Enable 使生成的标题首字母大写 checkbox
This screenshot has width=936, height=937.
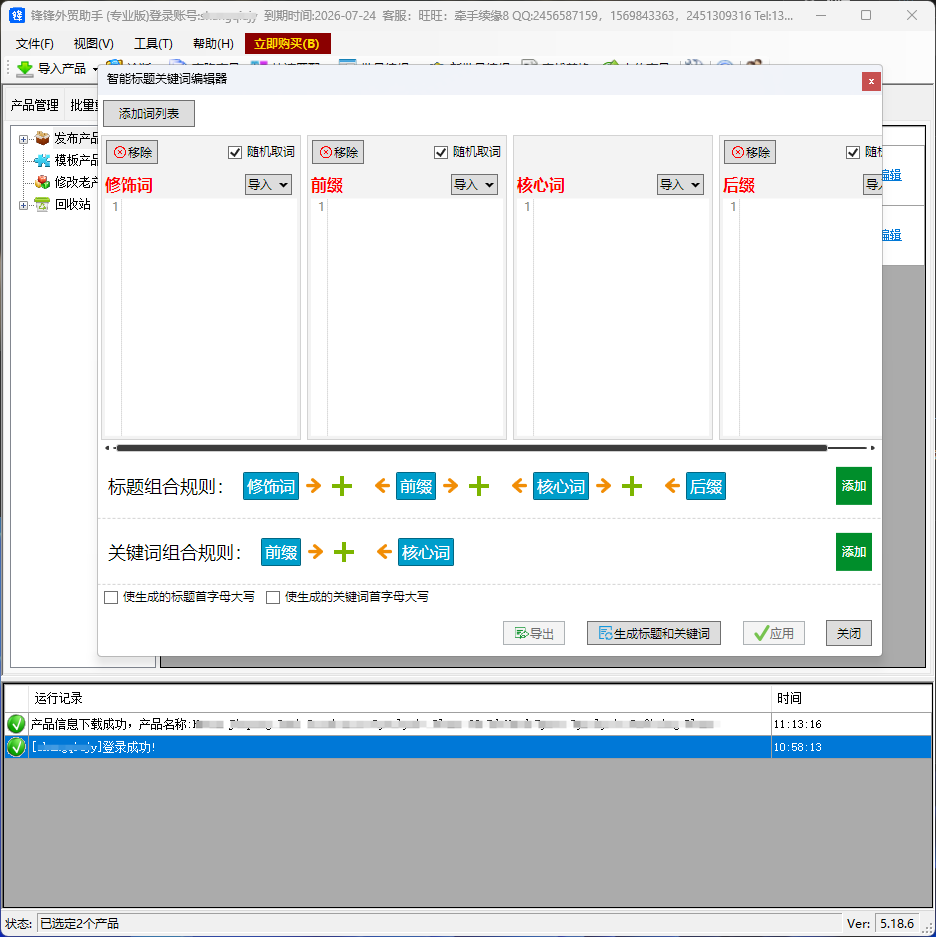[x=111, y=597]
